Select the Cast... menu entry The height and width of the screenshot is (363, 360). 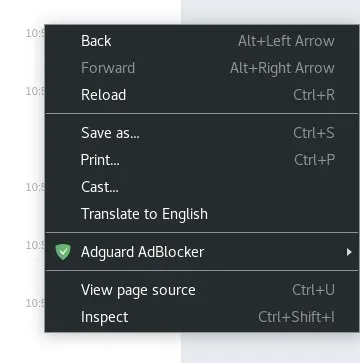pos(202,187)
